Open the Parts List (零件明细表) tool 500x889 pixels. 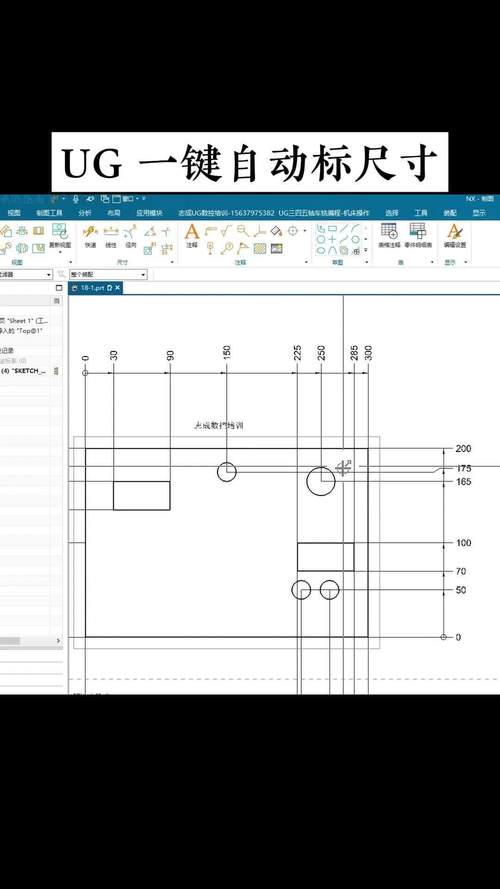click(x=418, y=231)
